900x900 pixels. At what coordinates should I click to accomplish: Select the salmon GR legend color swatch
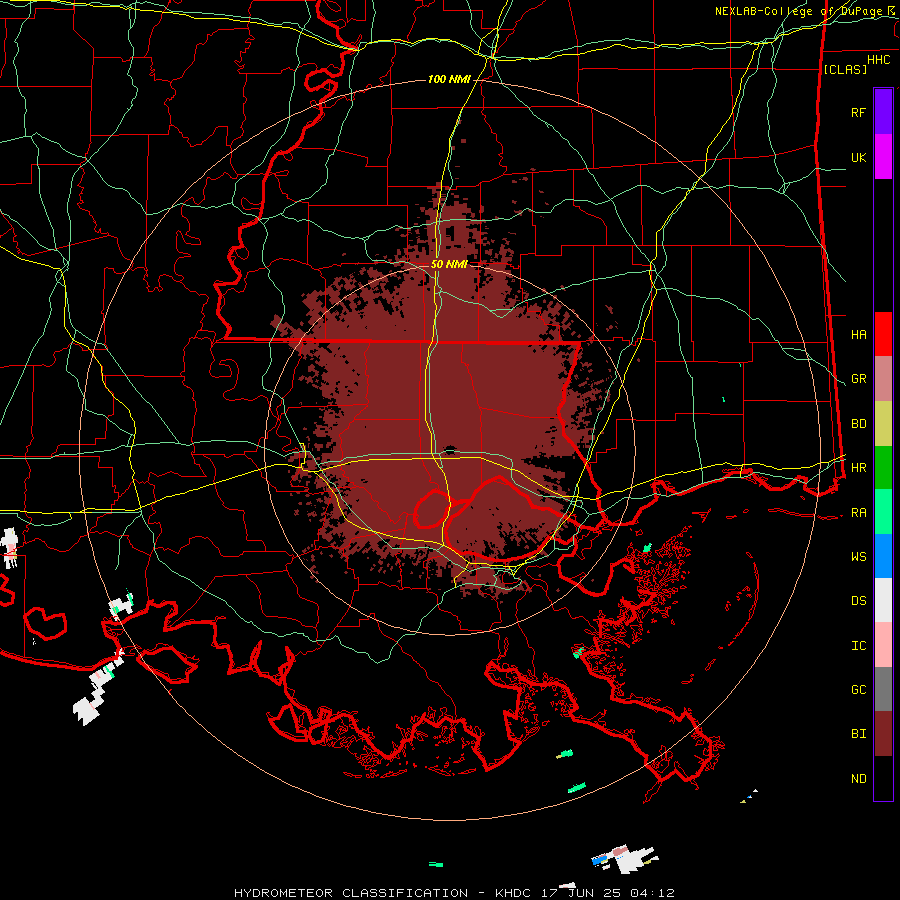point(883,379)
